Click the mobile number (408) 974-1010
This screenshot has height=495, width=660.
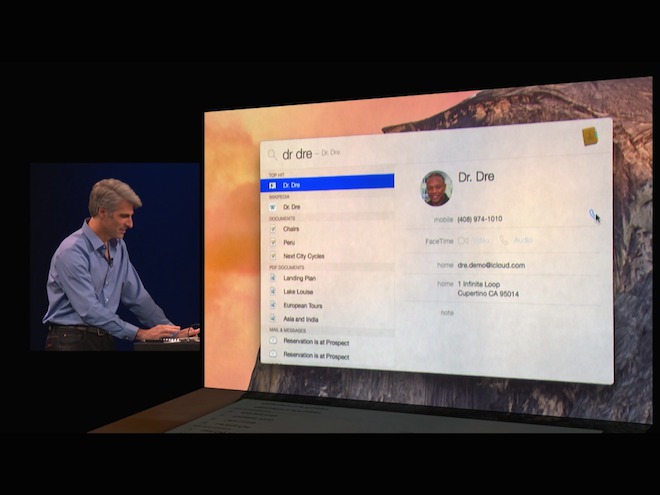point(479,219)
